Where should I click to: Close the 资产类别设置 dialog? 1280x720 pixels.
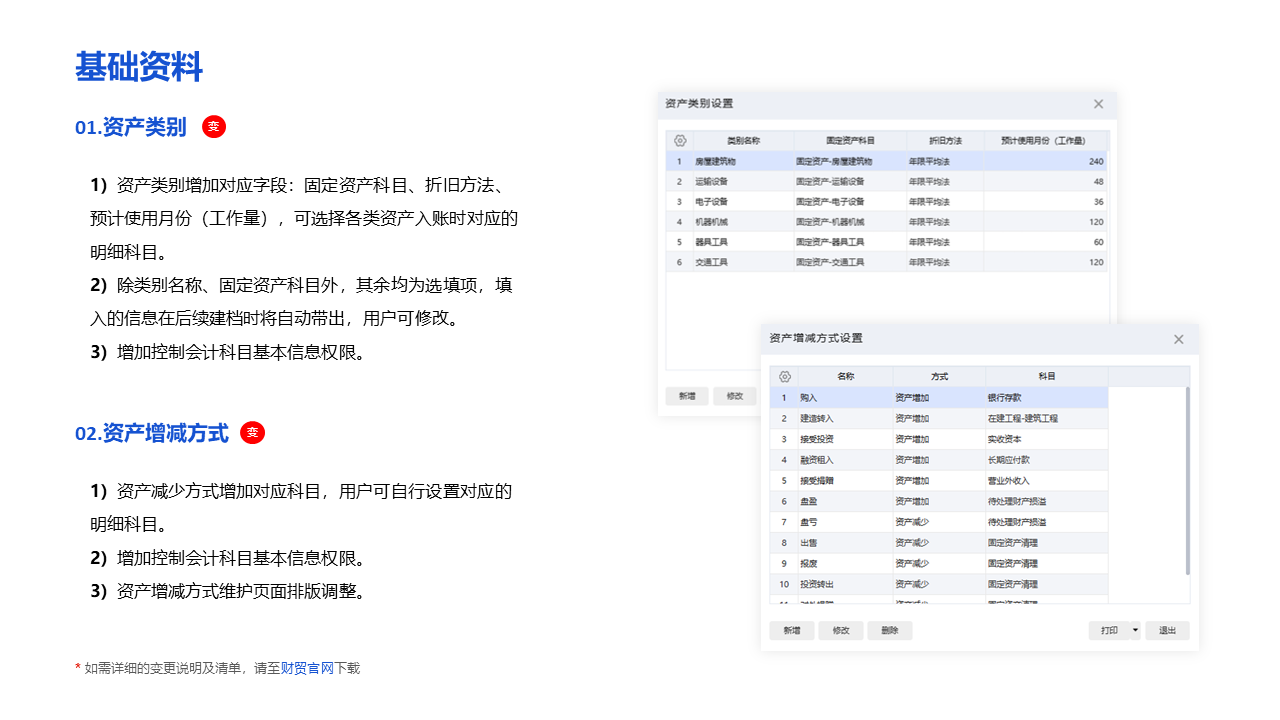pyautogui.click(x=1098, y=104)
